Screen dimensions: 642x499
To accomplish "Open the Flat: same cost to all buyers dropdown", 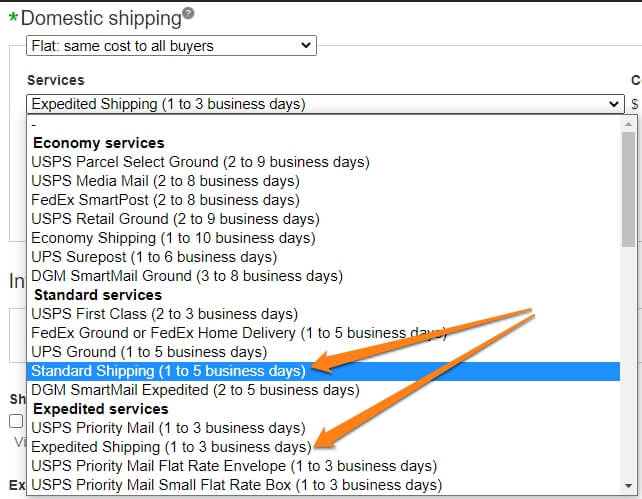I will (x=171, y=45).
